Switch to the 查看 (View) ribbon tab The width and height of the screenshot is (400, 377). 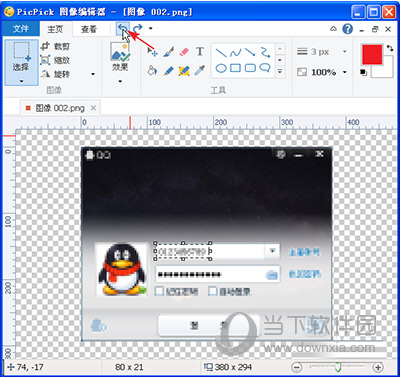[89, 29]
